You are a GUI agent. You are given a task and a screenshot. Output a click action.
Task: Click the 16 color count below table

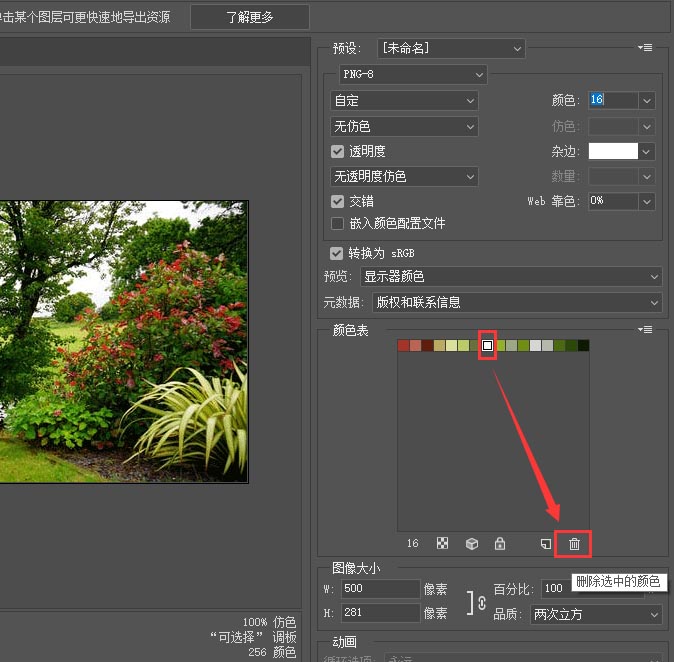[x=413, y=543]
